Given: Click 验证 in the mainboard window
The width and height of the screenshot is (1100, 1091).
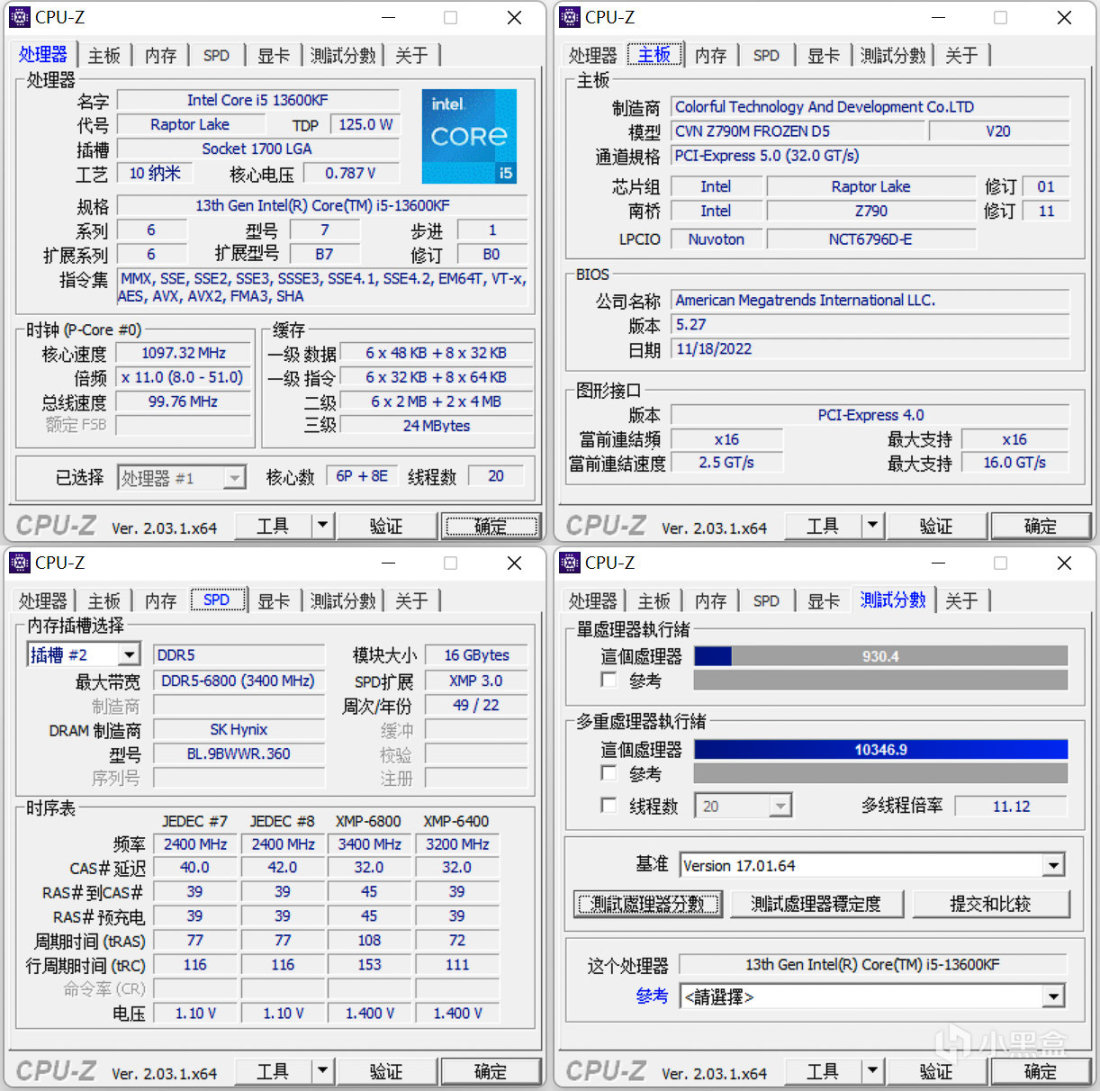Looking at the screenshot, I should [936, 526].
